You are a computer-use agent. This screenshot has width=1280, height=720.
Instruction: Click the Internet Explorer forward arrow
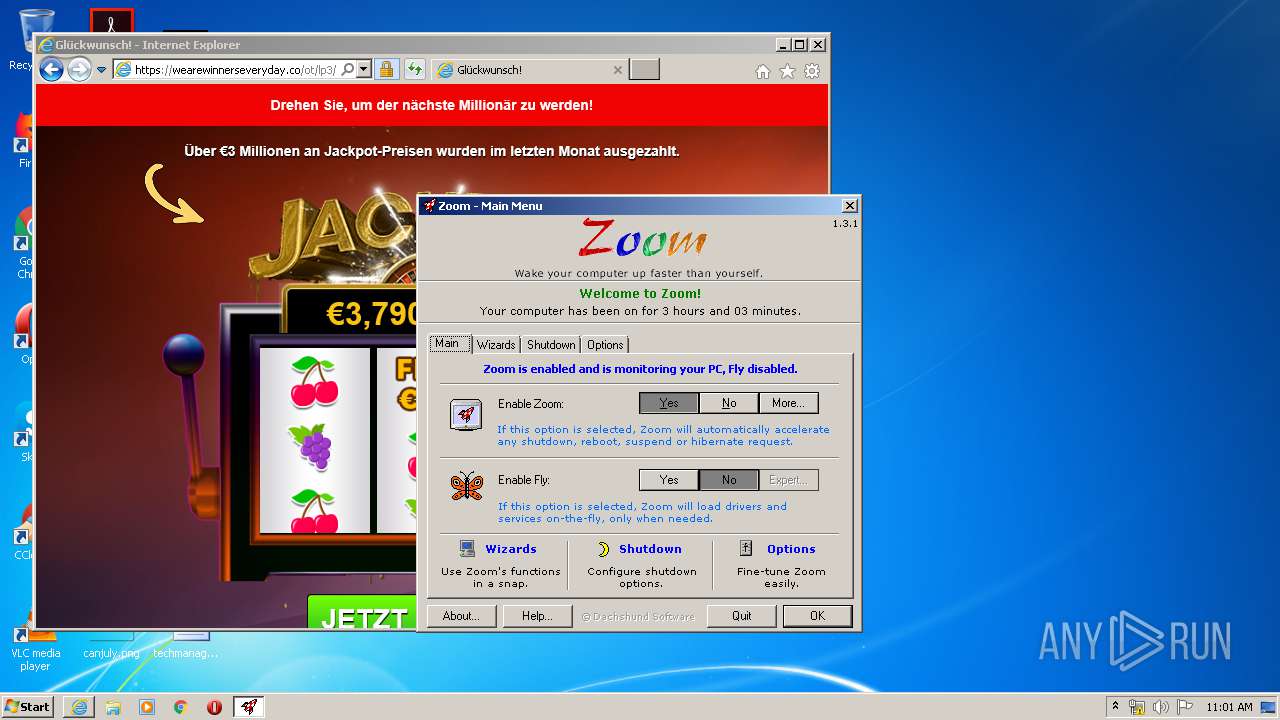point(79,69)
